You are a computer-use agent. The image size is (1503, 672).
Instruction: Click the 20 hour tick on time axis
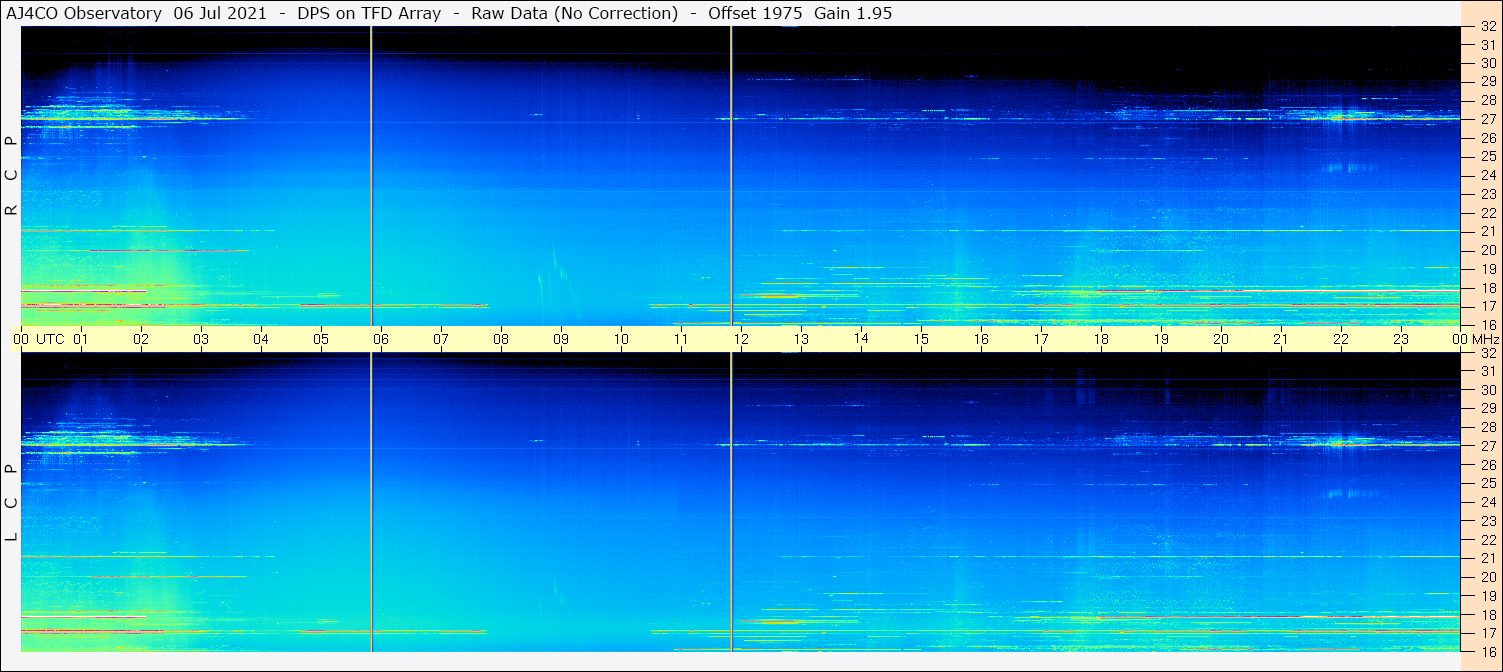(x=1221, y=339)
